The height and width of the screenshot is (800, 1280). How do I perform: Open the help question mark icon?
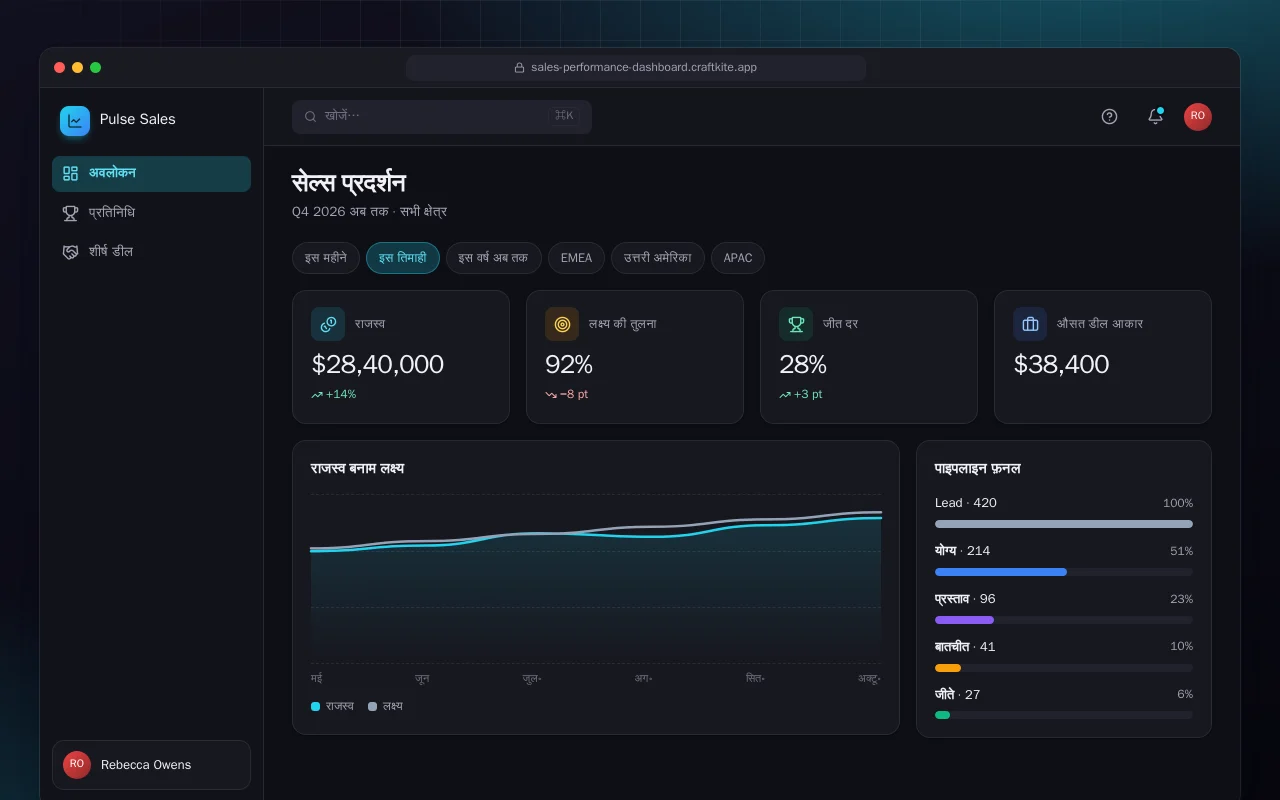click(1109, 116)
